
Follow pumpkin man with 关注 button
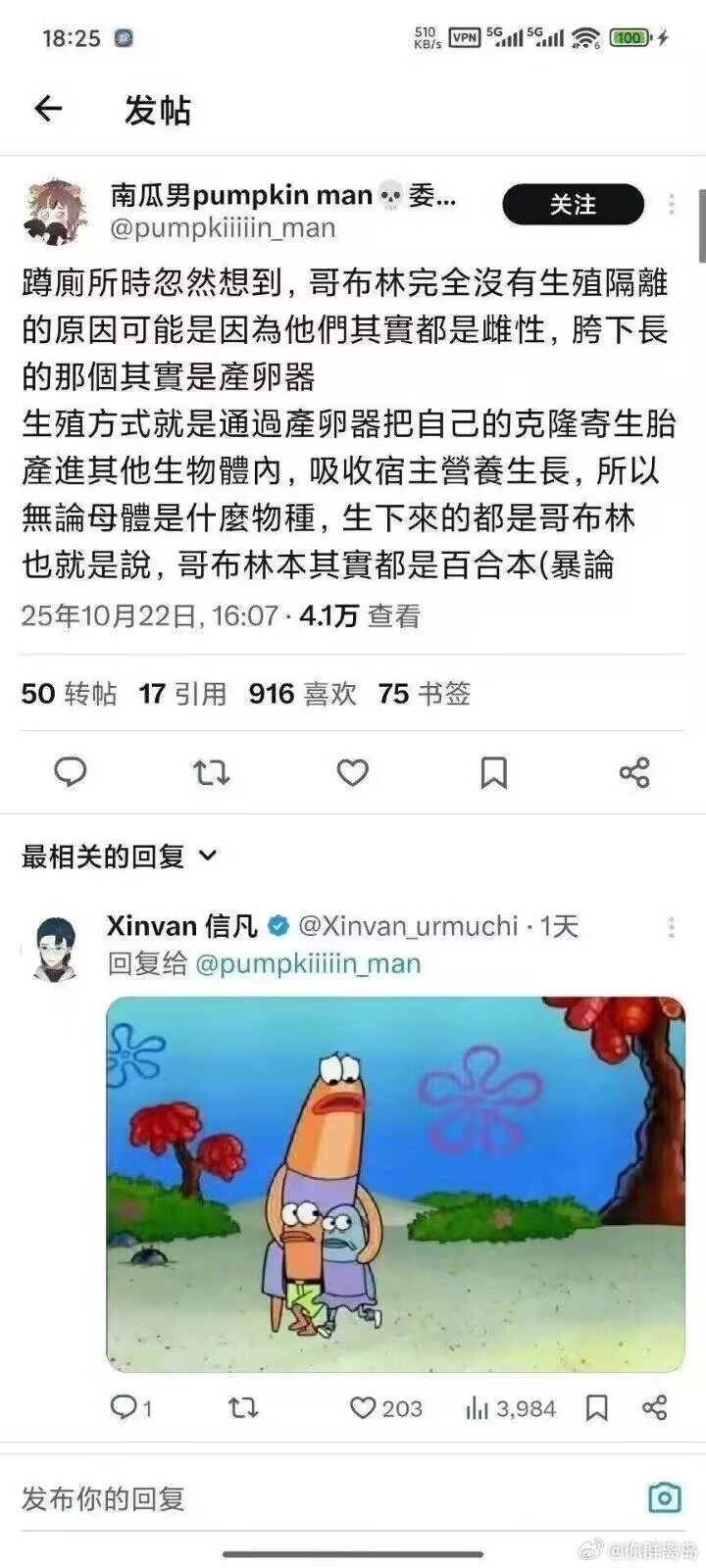[x=574, y=204]
